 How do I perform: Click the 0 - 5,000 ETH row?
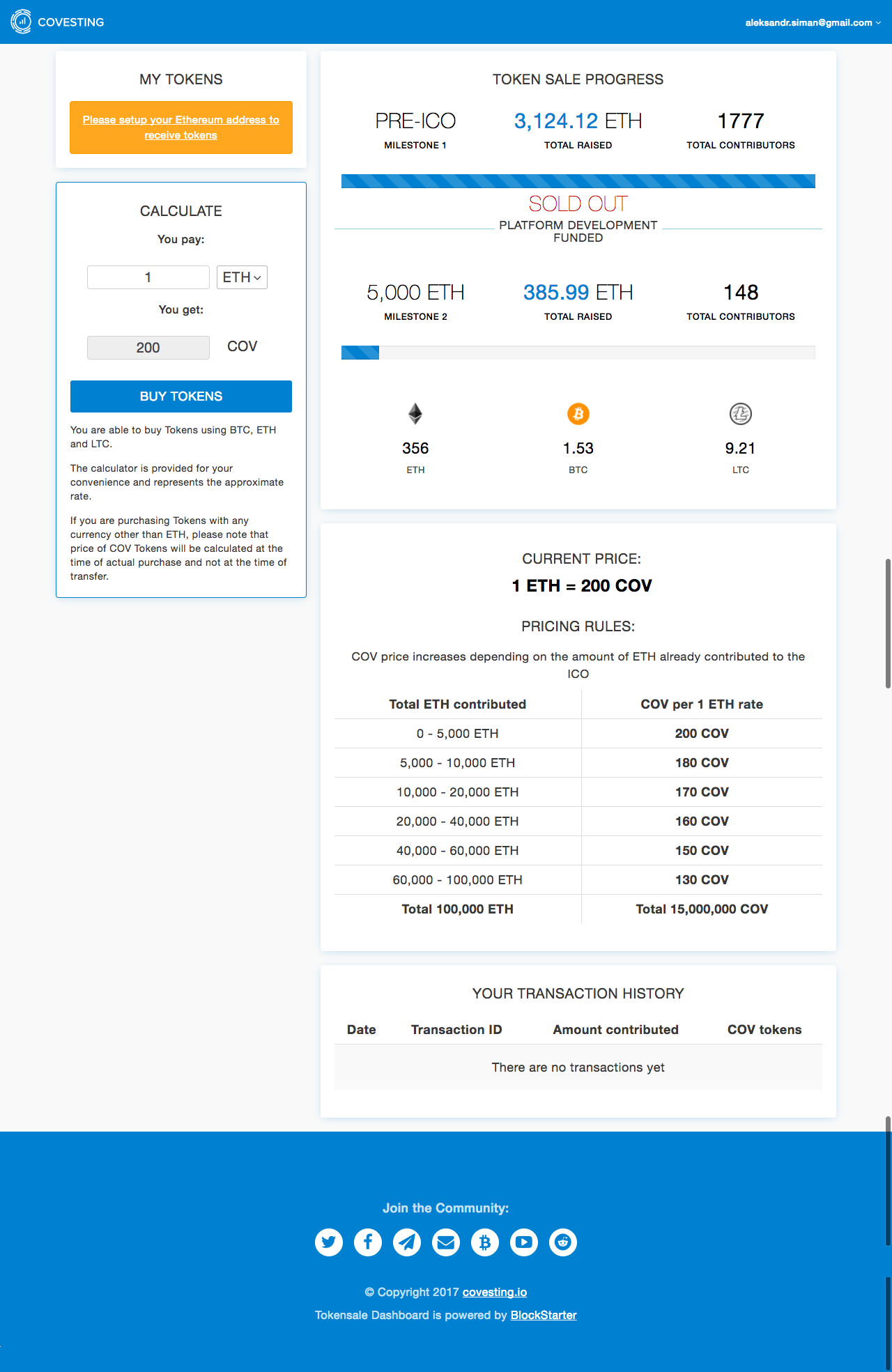pos(578,734)
